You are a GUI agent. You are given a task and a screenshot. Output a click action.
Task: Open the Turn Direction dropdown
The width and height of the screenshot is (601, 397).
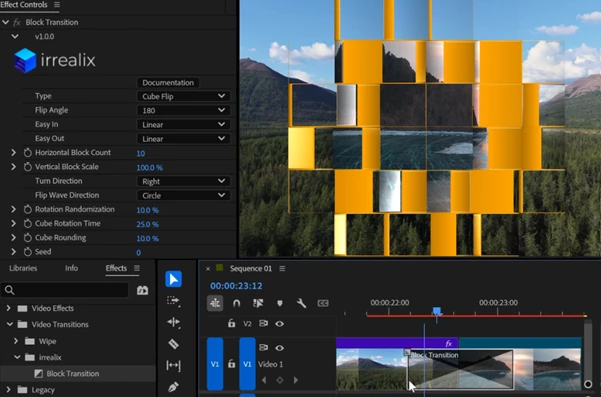(184, 181)
